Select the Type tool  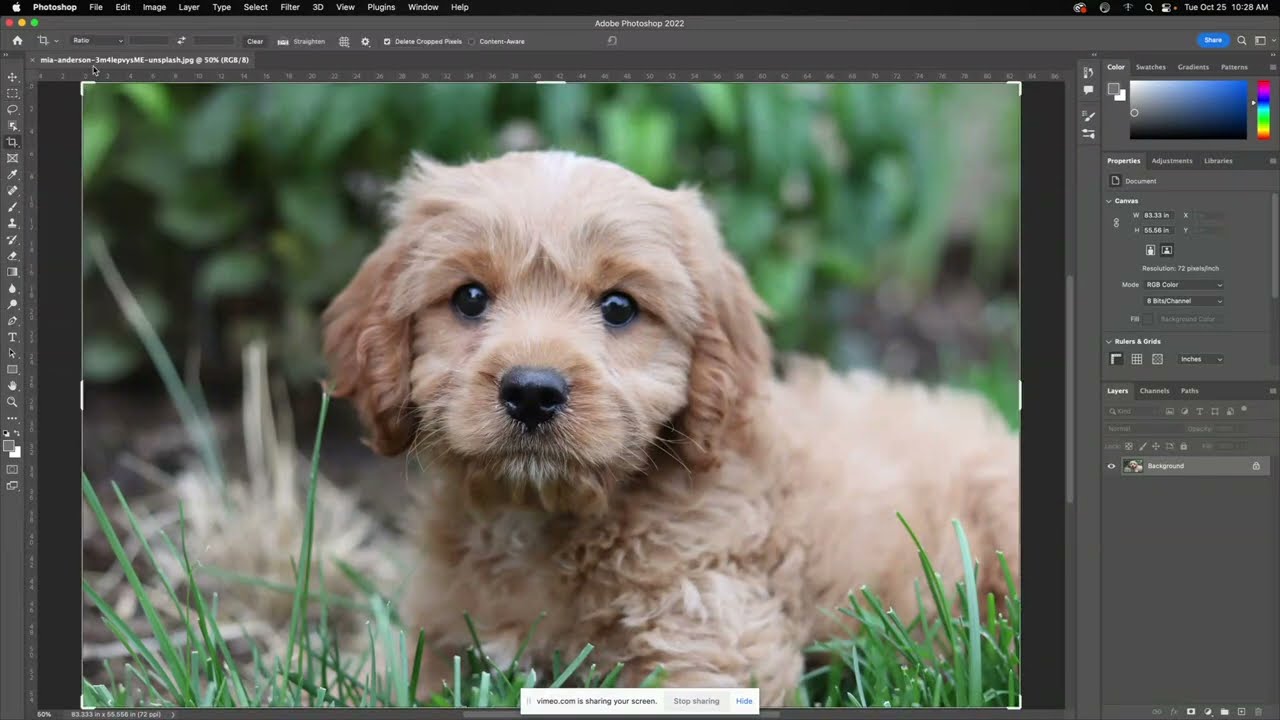pos(13,337)
